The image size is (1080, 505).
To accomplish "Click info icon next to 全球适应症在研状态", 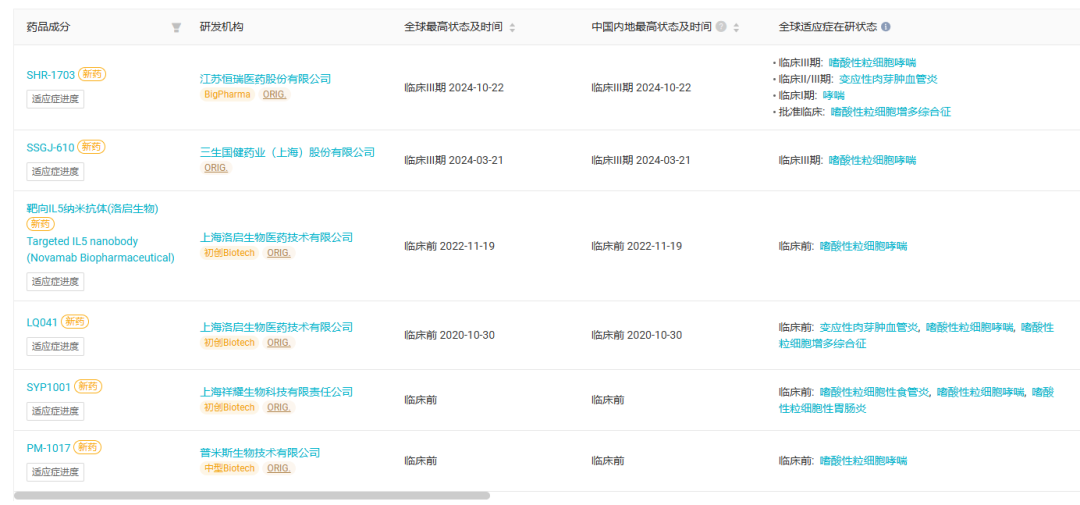I will pyautogui.click(x=886, y=27).
